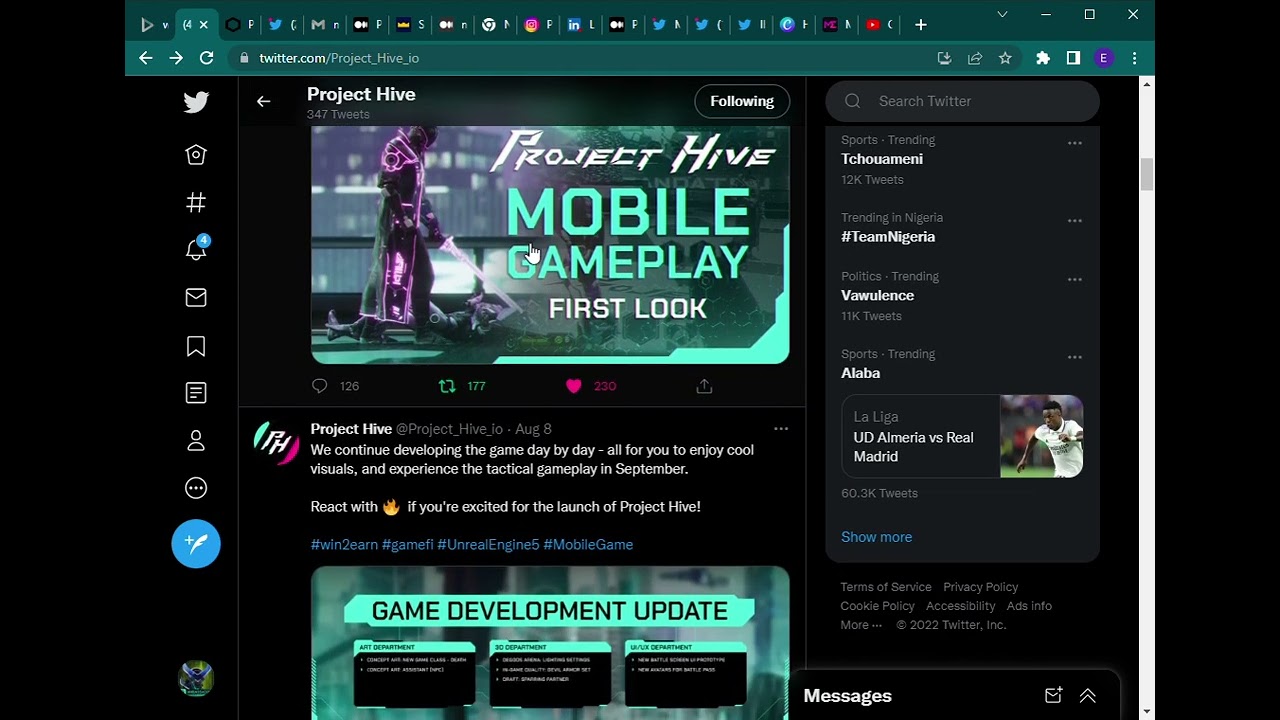Image resolution: width=1280 pixels, height=720 pixels.
Task: Start a new message from Messages drawer
Action: coord(1053,696)
